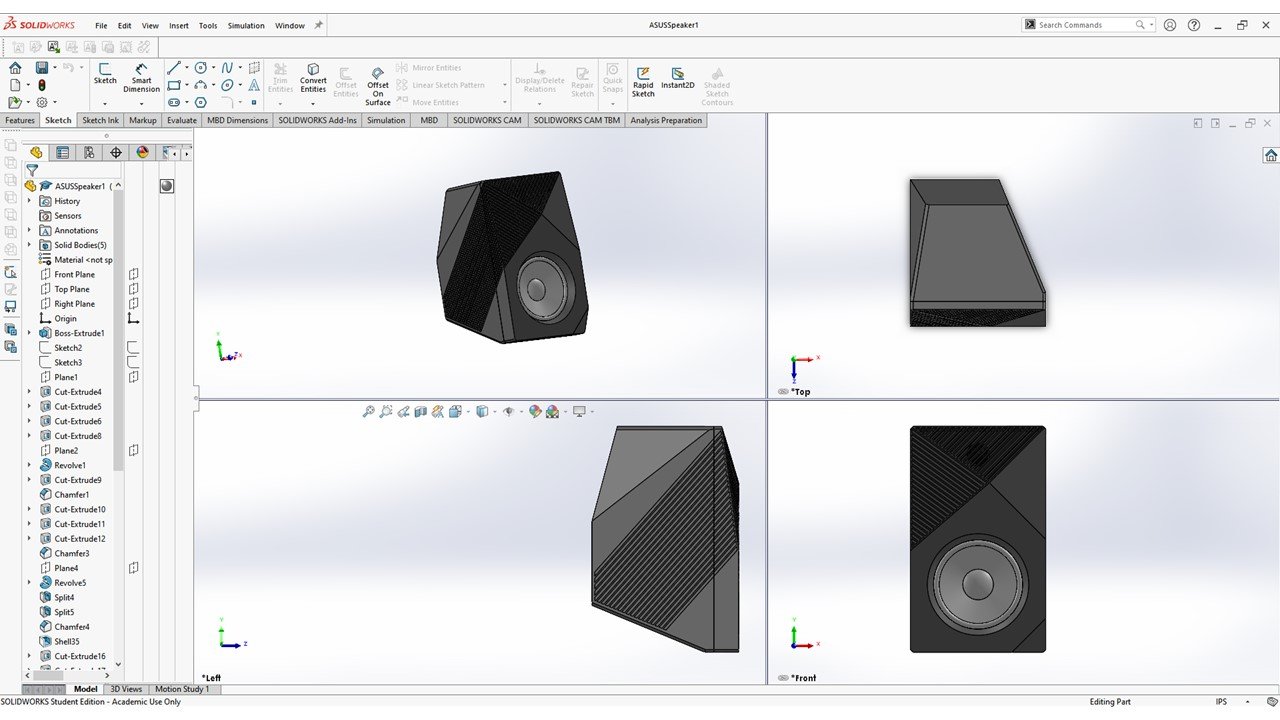Toggle Plane1 visibility in display pane
Screen dimensions: 1280x720
(133, 377)
